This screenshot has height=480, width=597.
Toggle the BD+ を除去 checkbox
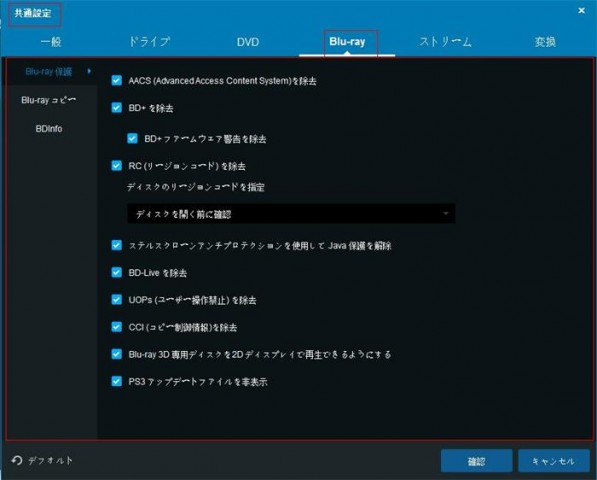[117, 108]
